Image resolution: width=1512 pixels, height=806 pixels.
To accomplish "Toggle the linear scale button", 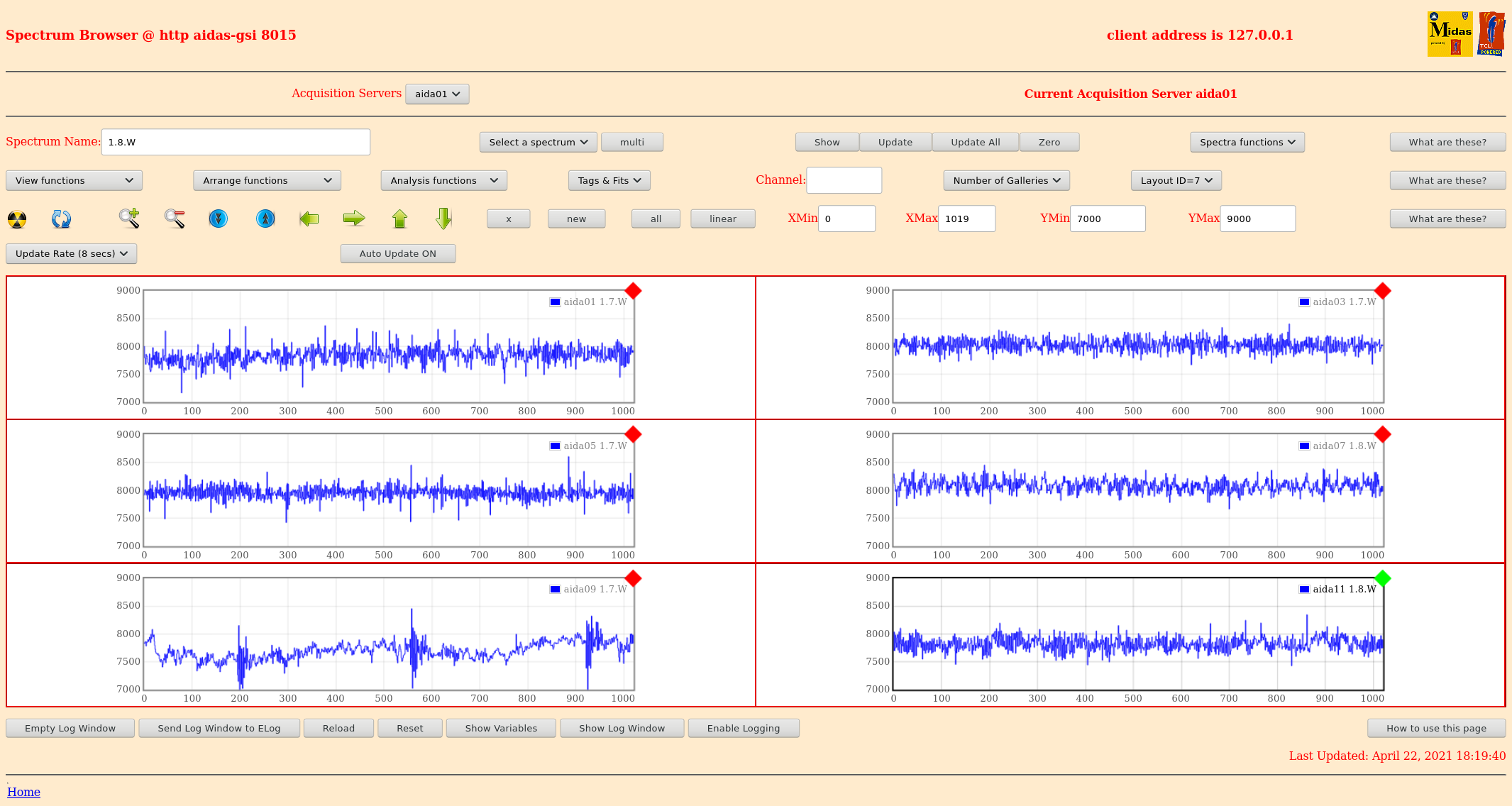I will point(722,219).
